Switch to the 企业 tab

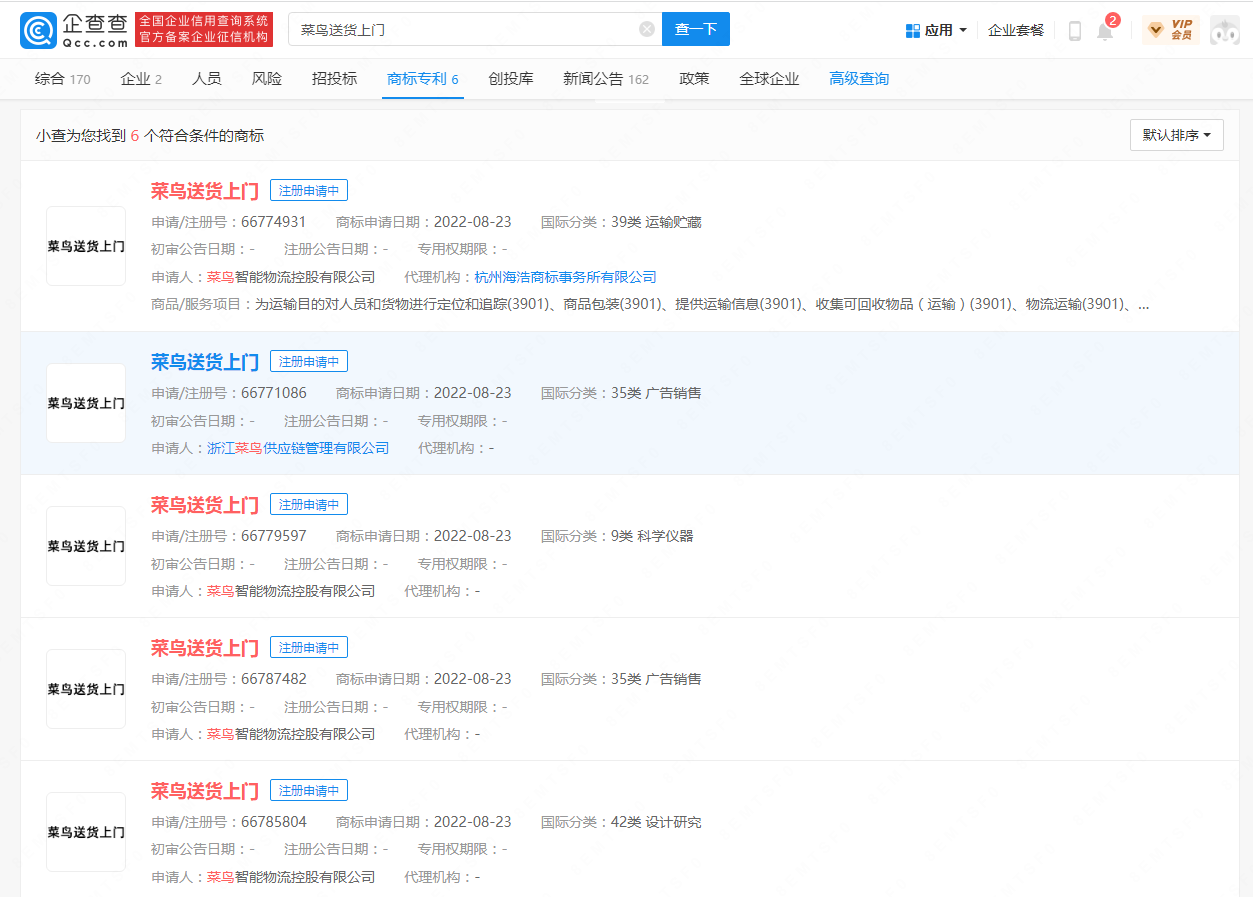pyautogui.click(x=141, y=79)
